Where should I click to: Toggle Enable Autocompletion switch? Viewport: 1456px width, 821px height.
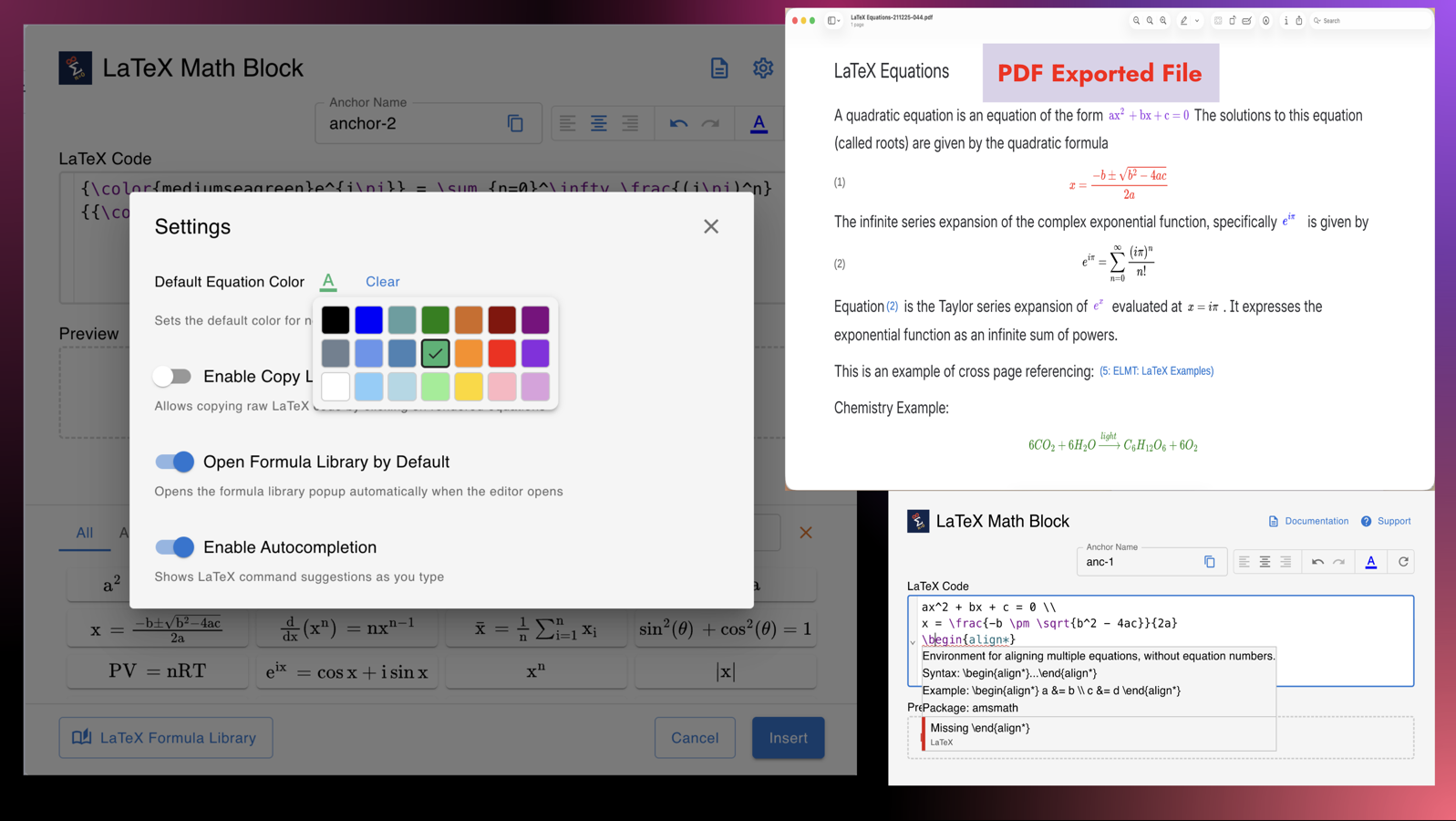[174, 547]
